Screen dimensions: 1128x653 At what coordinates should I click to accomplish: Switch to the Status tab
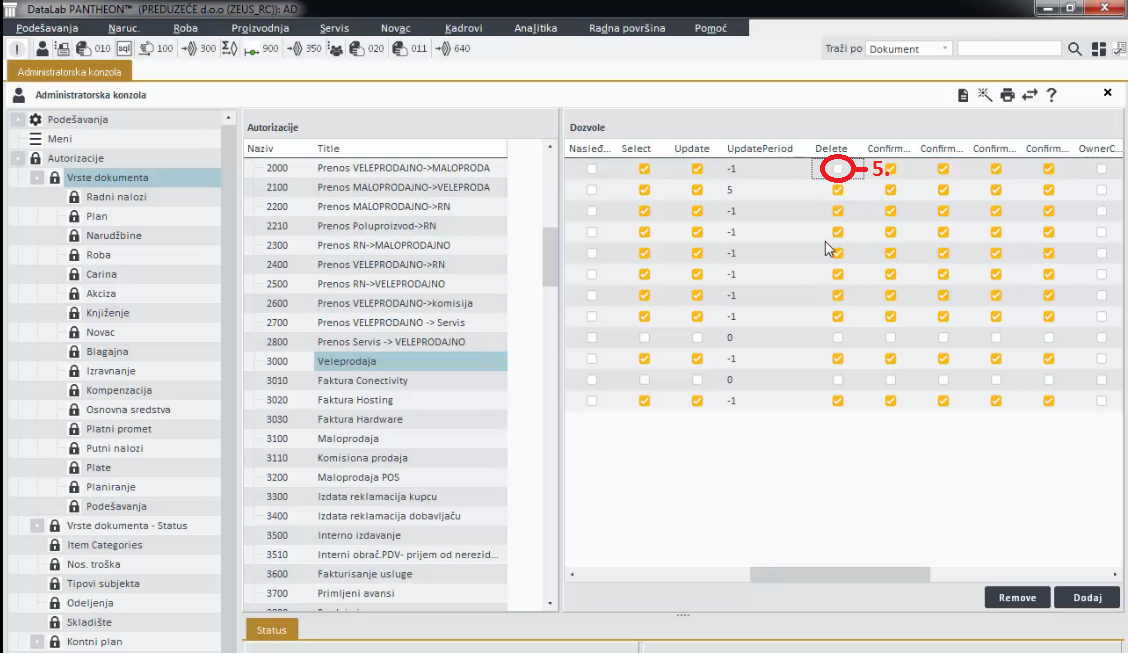(x=271, y=631)
